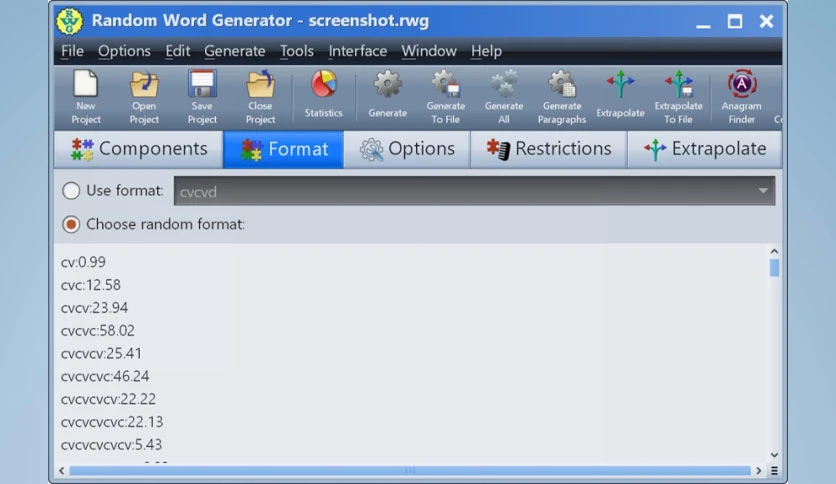Click the horizontal scrollbar thumb
The image size is (836, 484).
click(410, 471)
